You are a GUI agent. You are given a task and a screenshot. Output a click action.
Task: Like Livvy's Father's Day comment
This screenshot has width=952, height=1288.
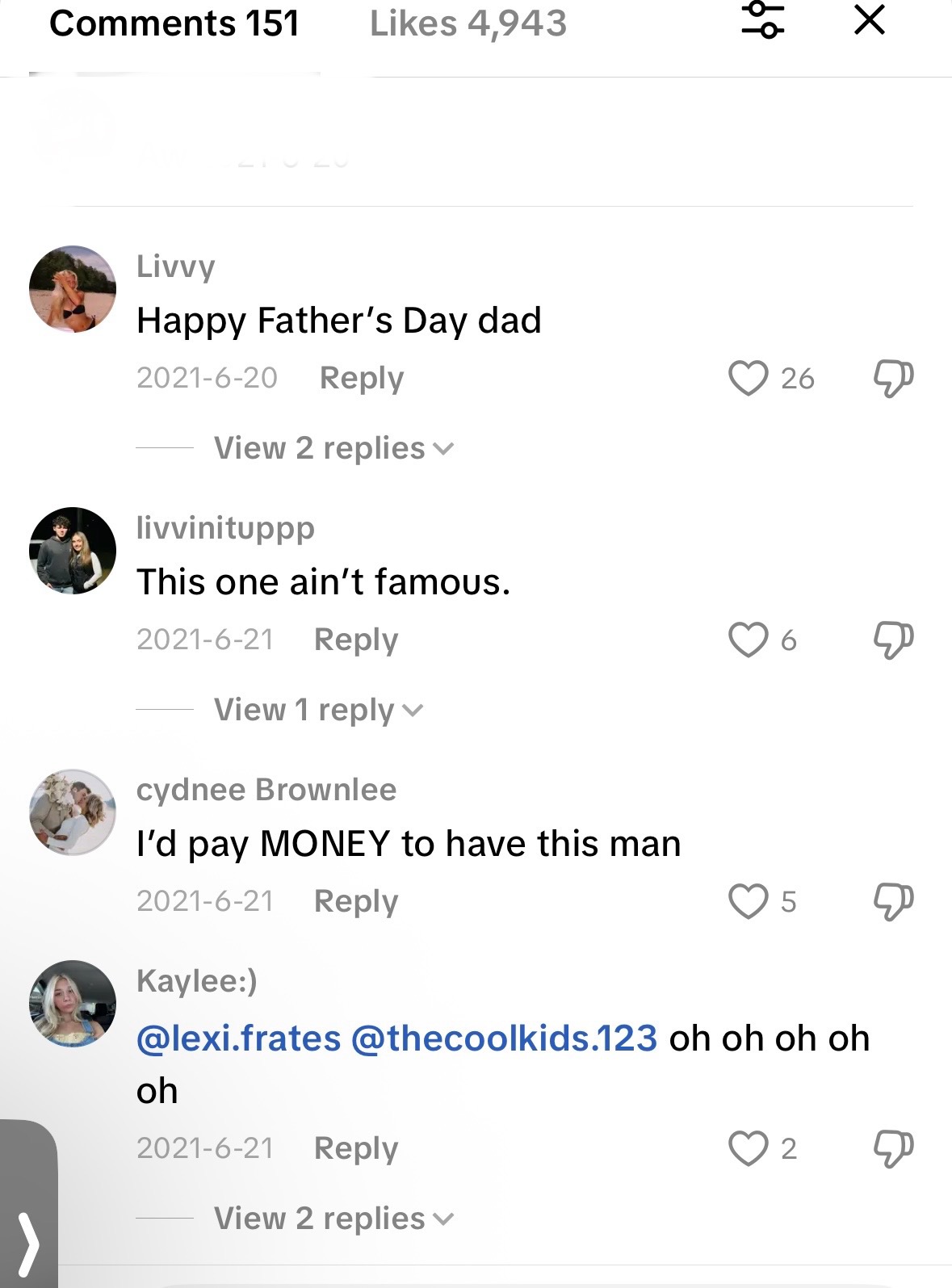click(x=748, y=378)
